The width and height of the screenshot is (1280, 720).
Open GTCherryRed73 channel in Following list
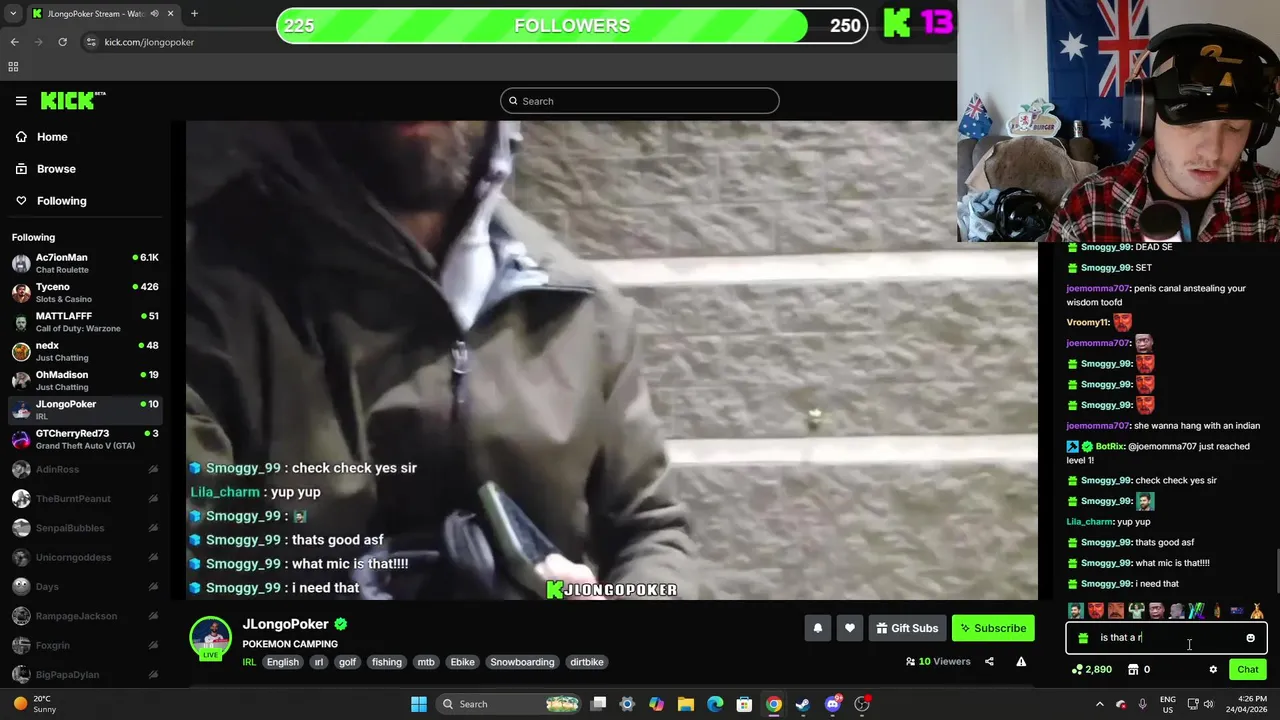point(85,439)
